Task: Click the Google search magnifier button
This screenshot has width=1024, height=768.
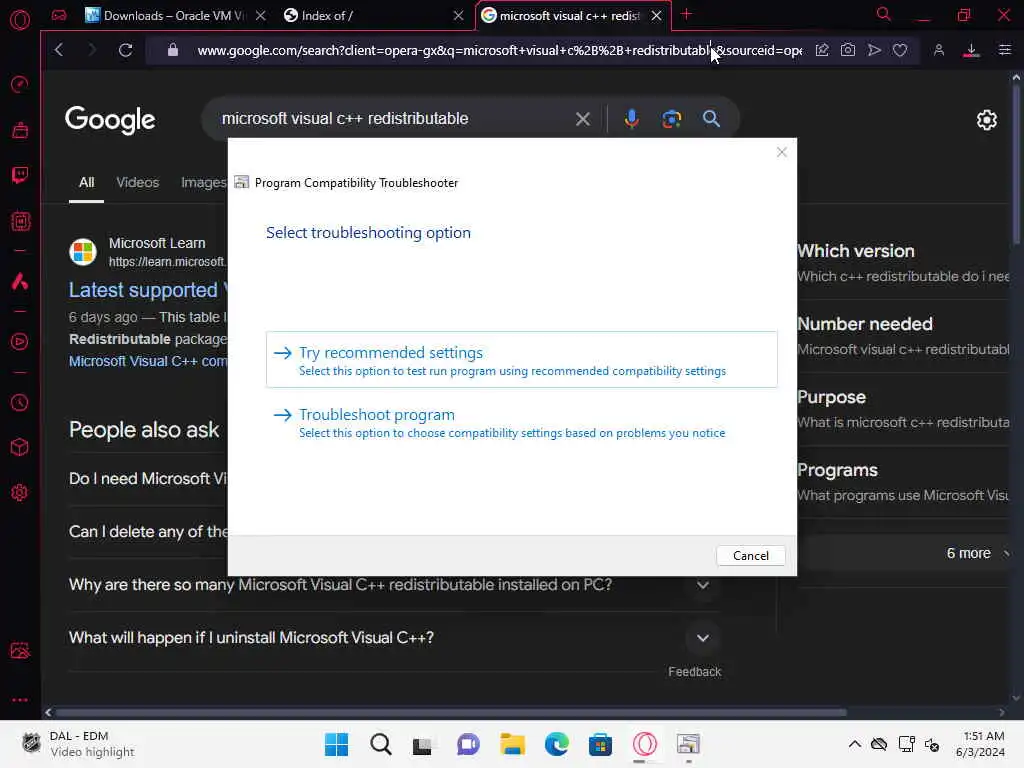Action: pyautogui.click(x=711, y=119)
